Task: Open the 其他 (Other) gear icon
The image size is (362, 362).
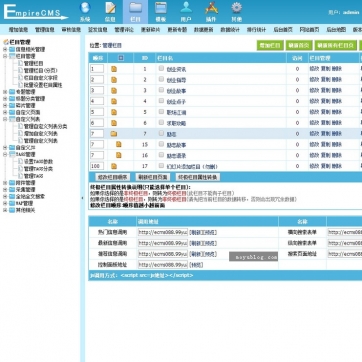Action: coord(236,8)
